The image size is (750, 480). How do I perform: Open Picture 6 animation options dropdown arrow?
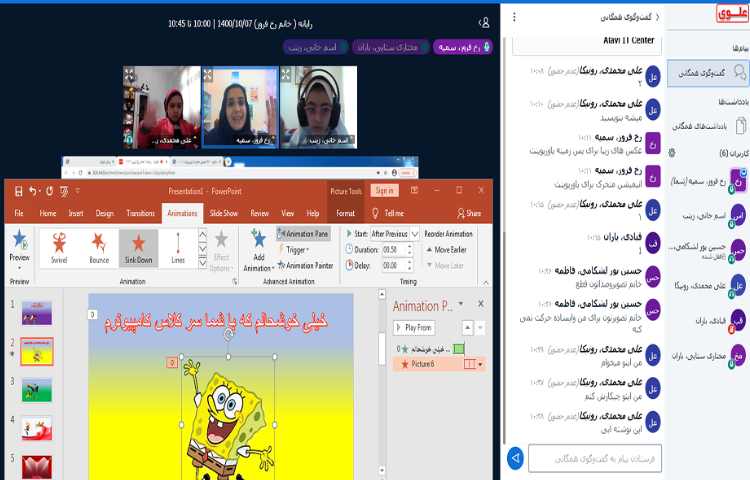480,364
